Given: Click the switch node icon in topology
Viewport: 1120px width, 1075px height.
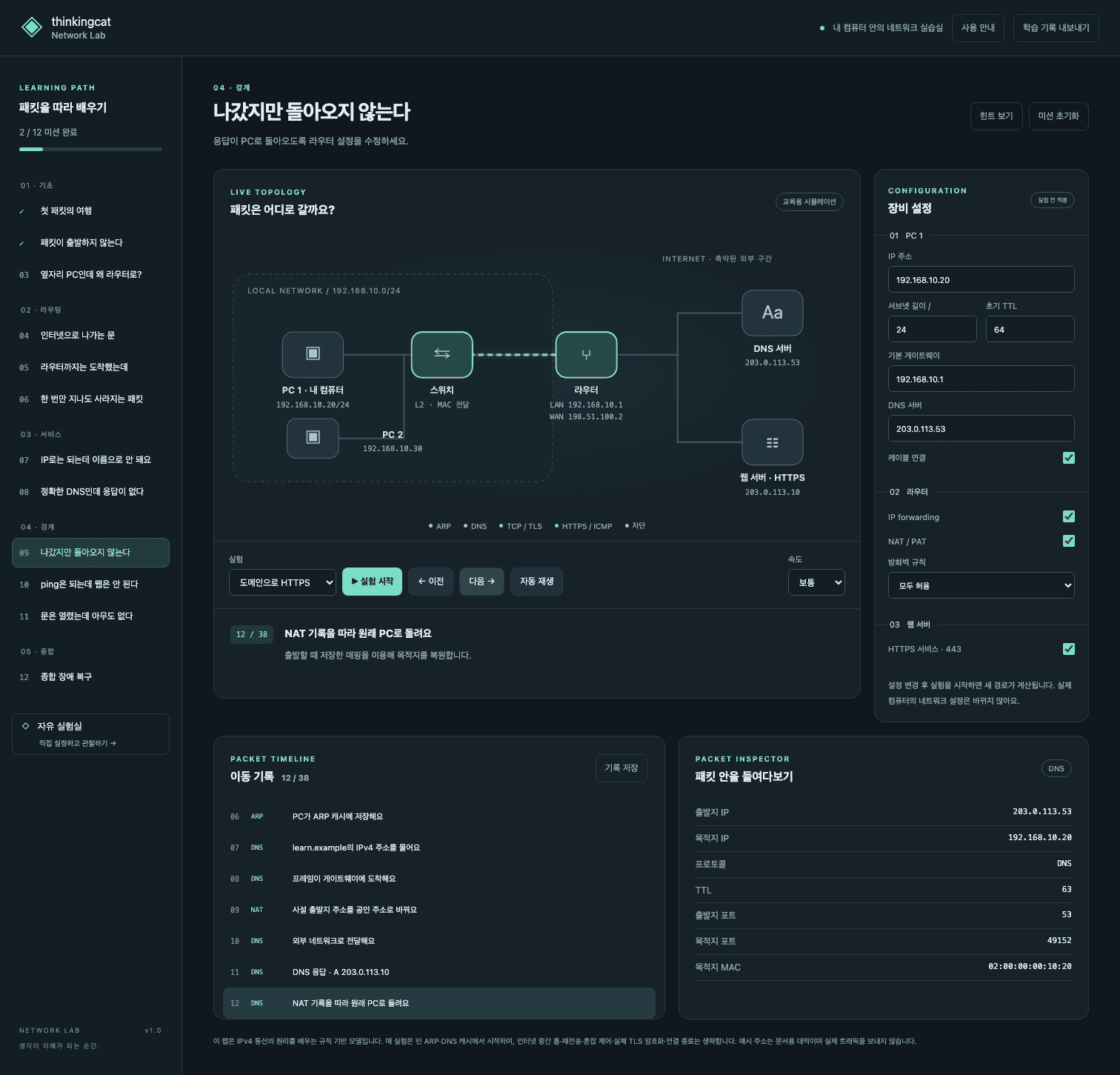Looking at the screenshot, I should tap(442, 354).
